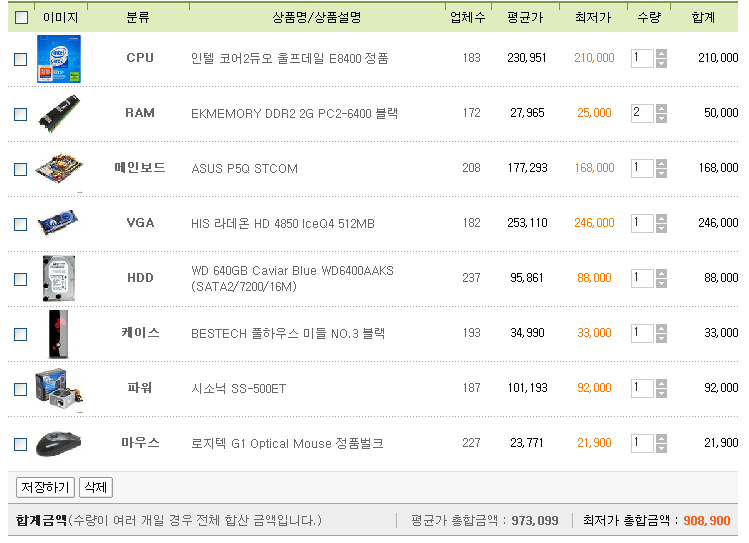
Task: Decrease the HDD quantity with the down arrow
Action: 661,283
